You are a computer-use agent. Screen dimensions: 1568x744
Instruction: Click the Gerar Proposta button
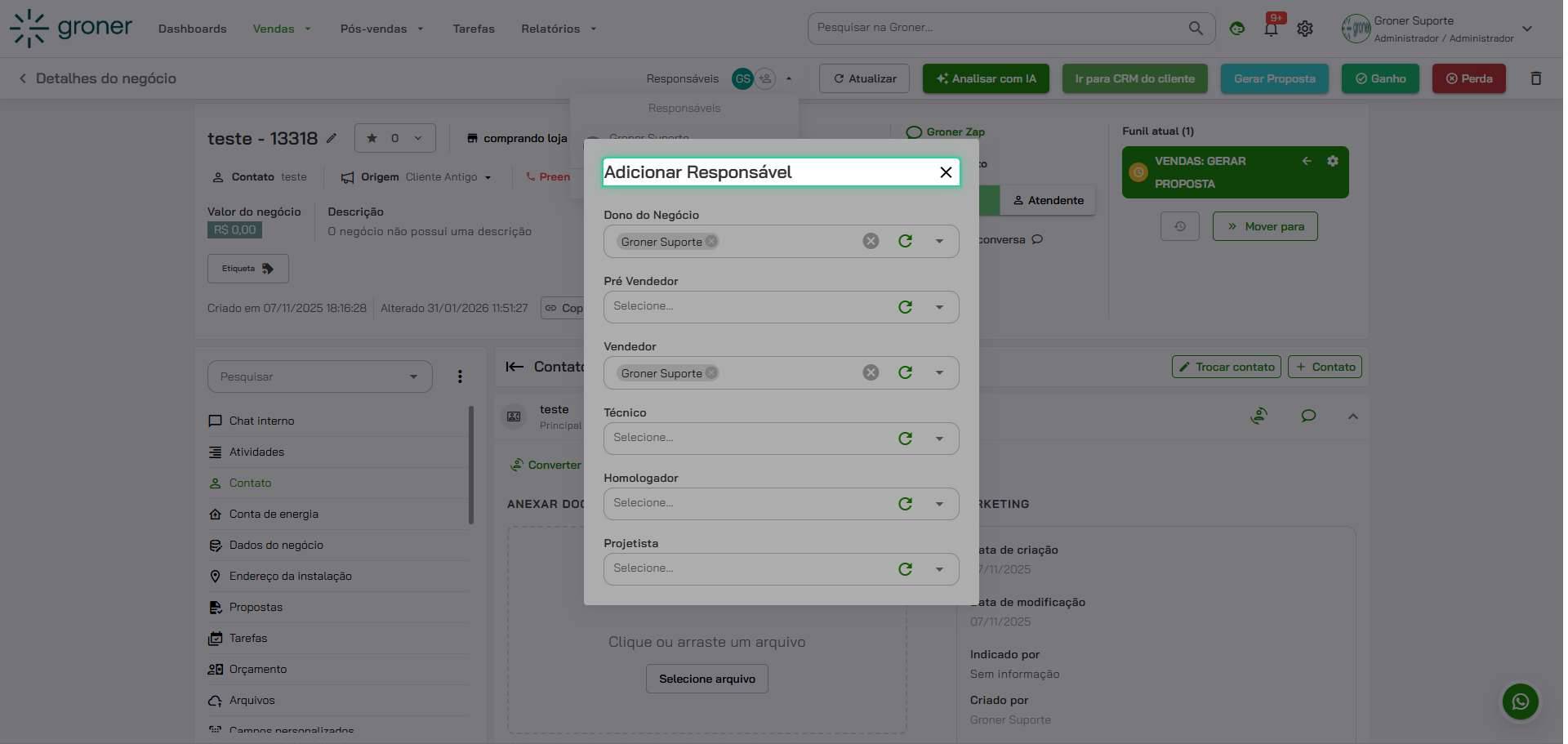point(1274,78)
